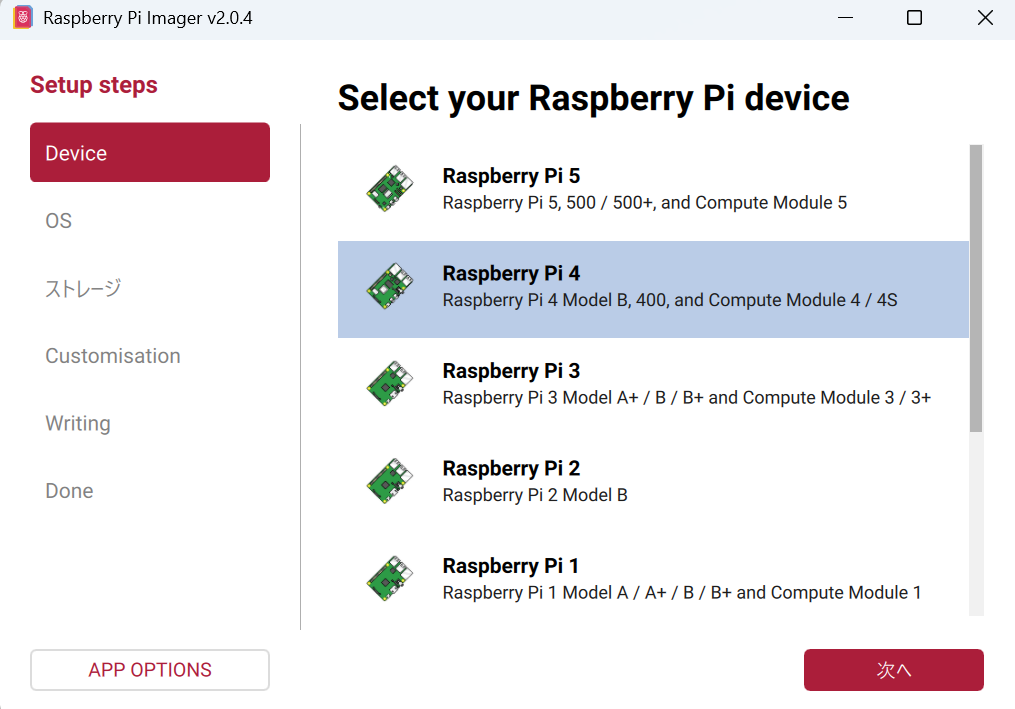The height and width of the screenshot is (709, 1015).
Task: Click the Raspberry Pi 2 board icon
Action: coord(390,481)
